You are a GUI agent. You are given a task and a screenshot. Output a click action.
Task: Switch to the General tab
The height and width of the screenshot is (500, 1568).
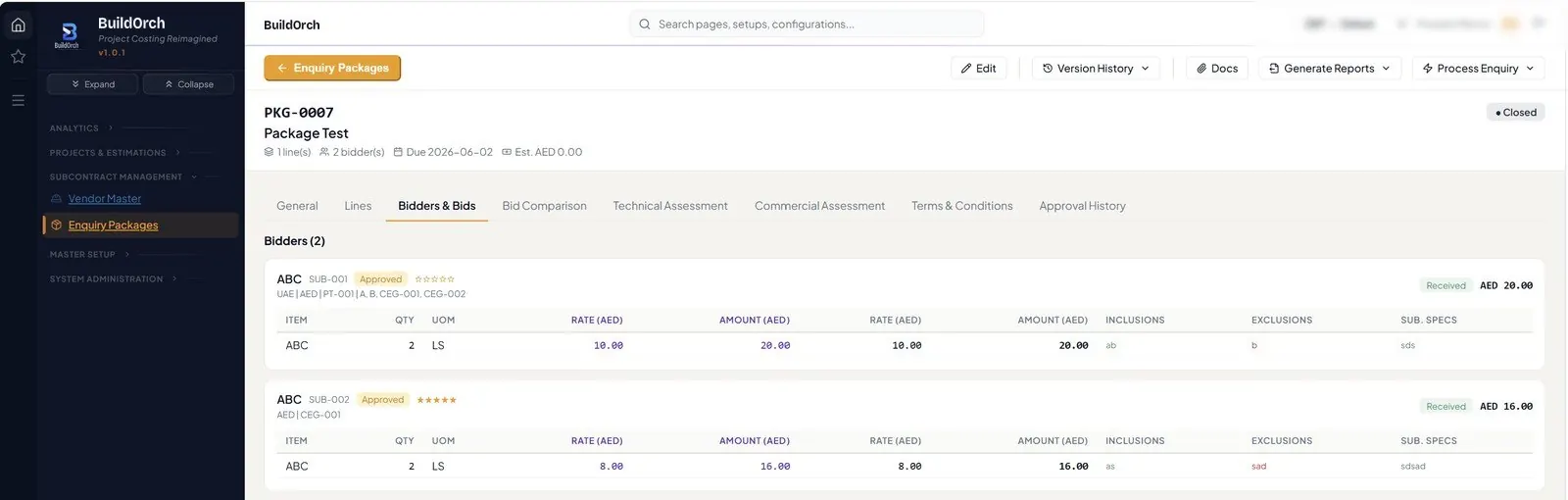point(297,206)
